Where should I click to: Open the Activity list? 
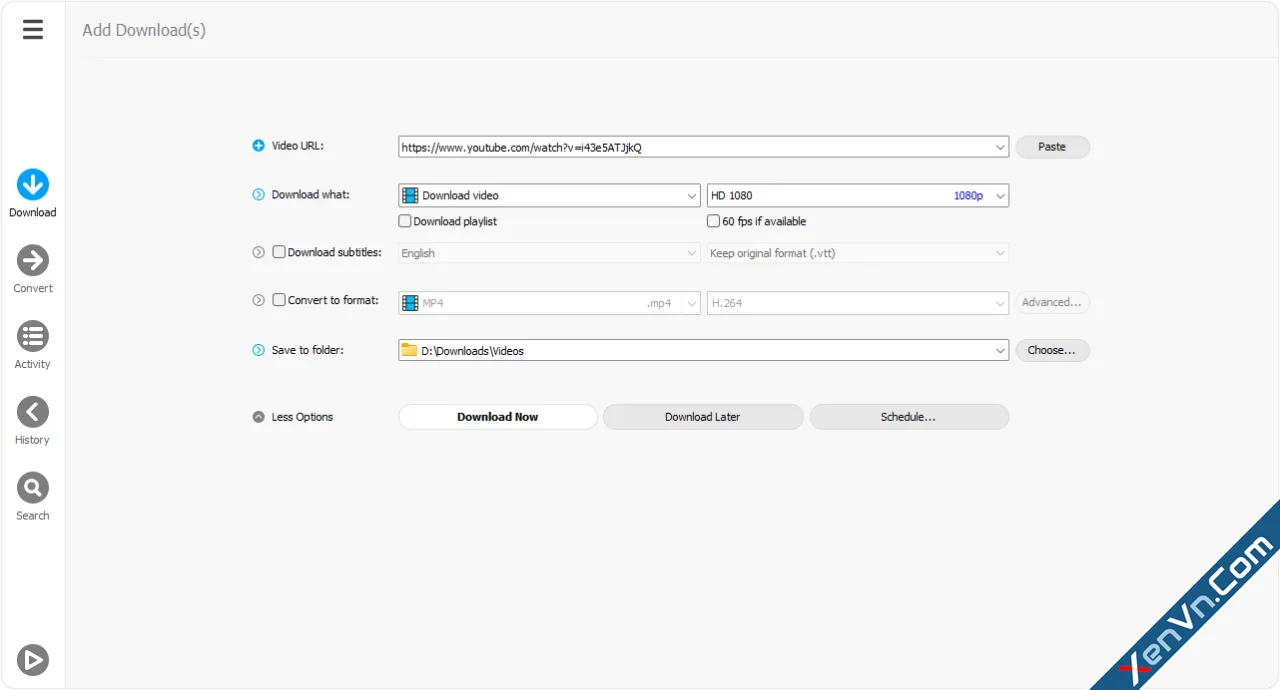(x=33, y=346)
